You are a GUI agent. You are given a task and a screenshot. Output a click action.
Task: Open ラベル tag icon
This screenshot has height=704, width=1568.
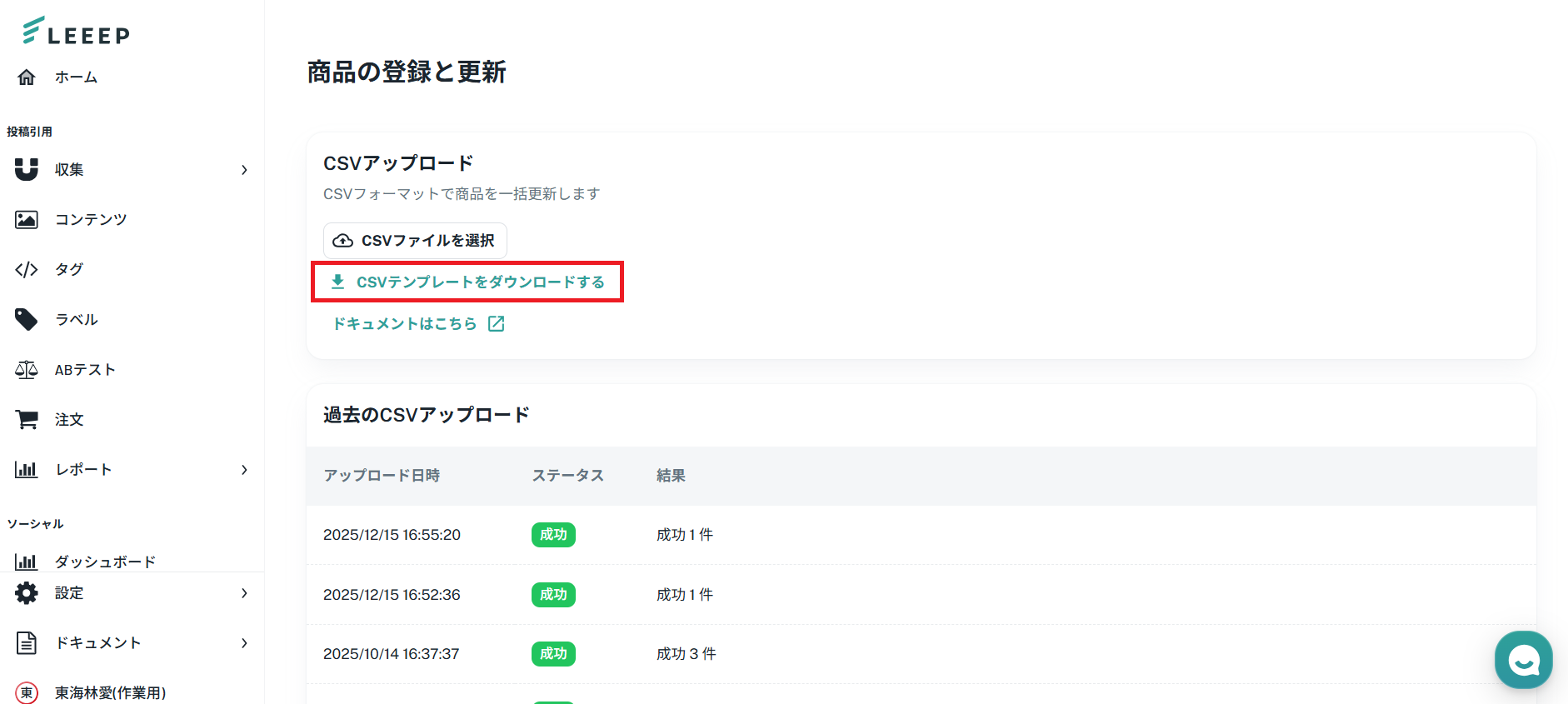(x=27, y=320)
